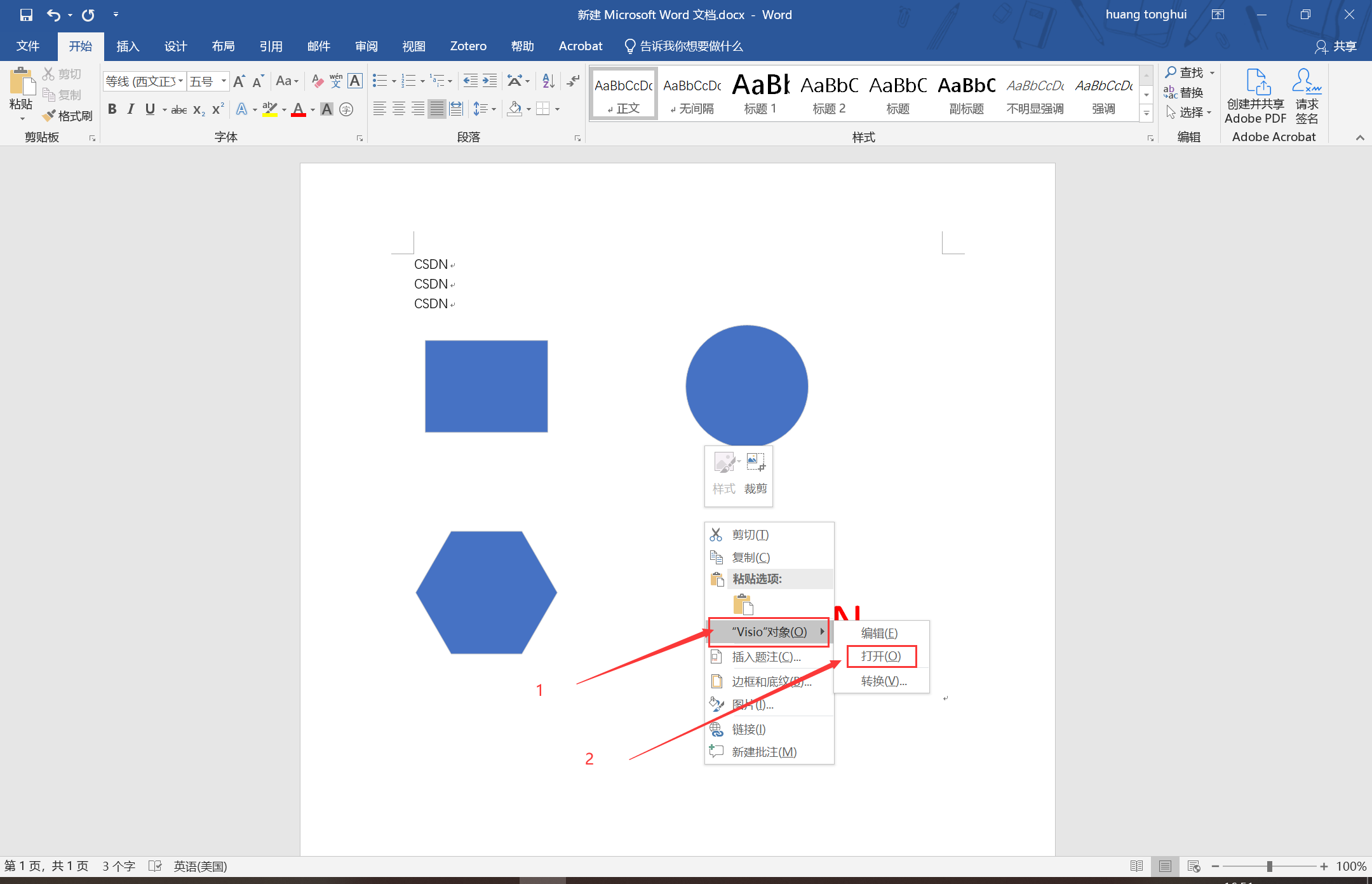
Task: Switch to the Insert (插入) tab
Action: tap(128, 46)
